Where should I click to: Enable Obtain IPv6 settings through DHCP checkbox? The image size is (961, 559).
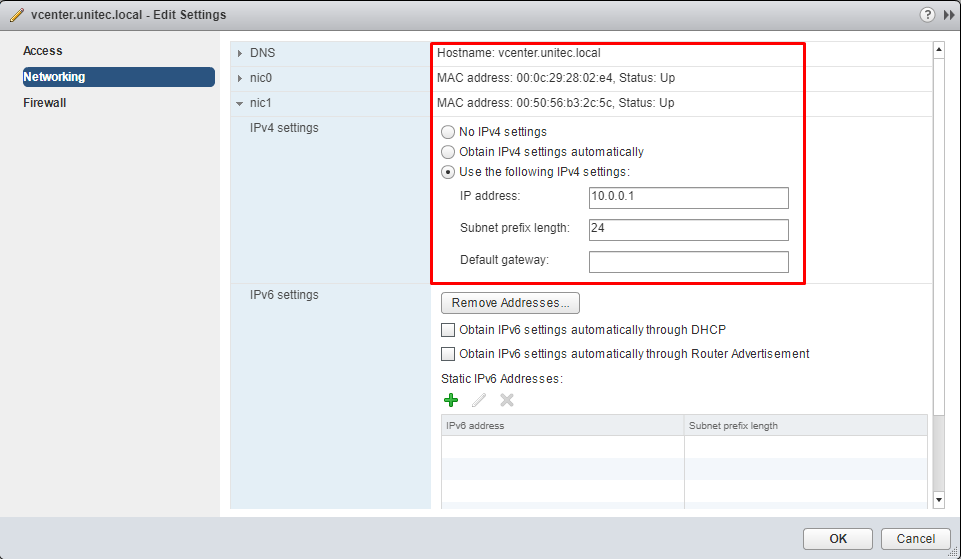click(448, 330)
